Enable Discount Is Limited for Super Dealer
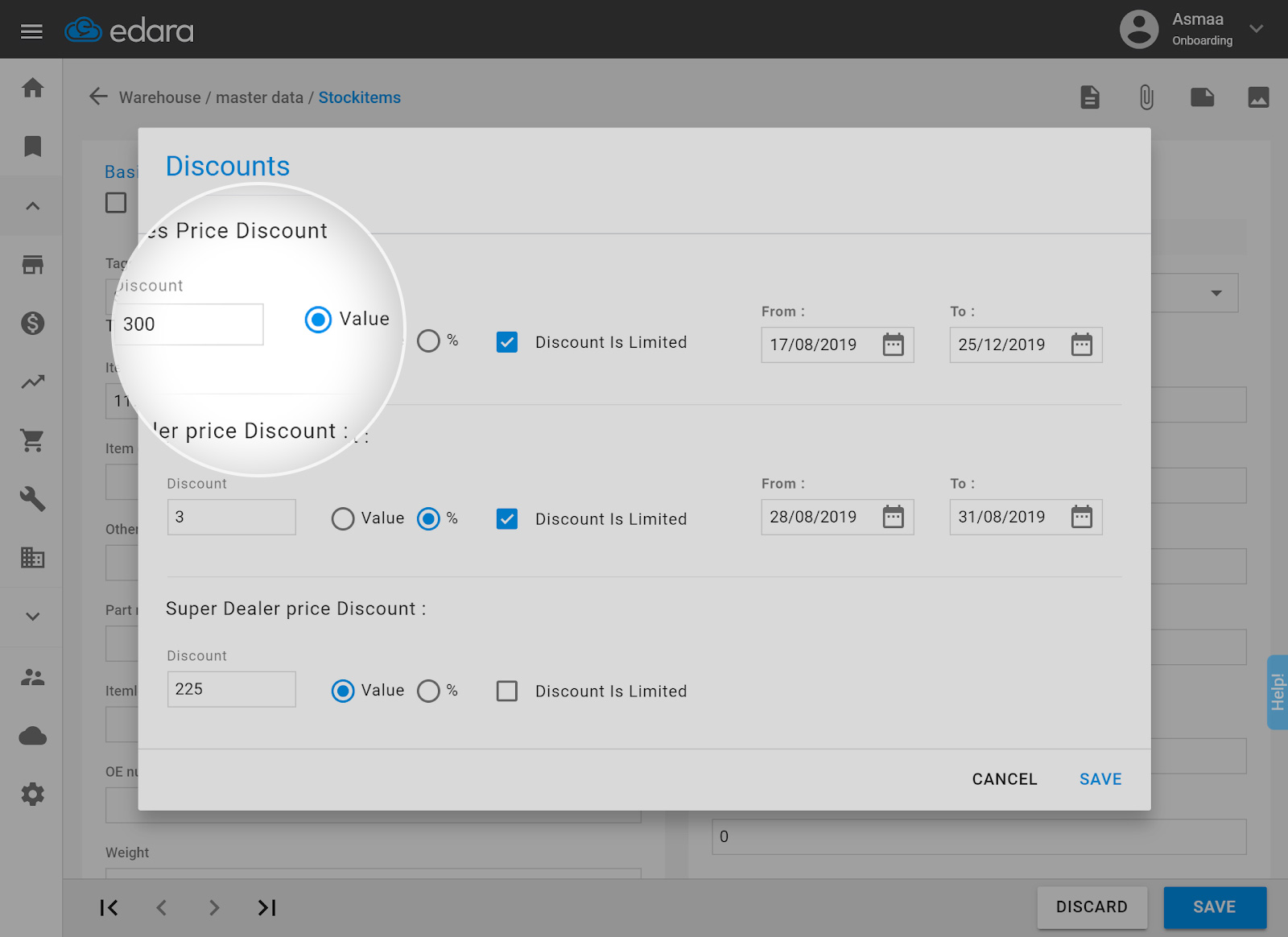Image resolution: width=1288 pixels, height=937 pixels. pos(507,691)
